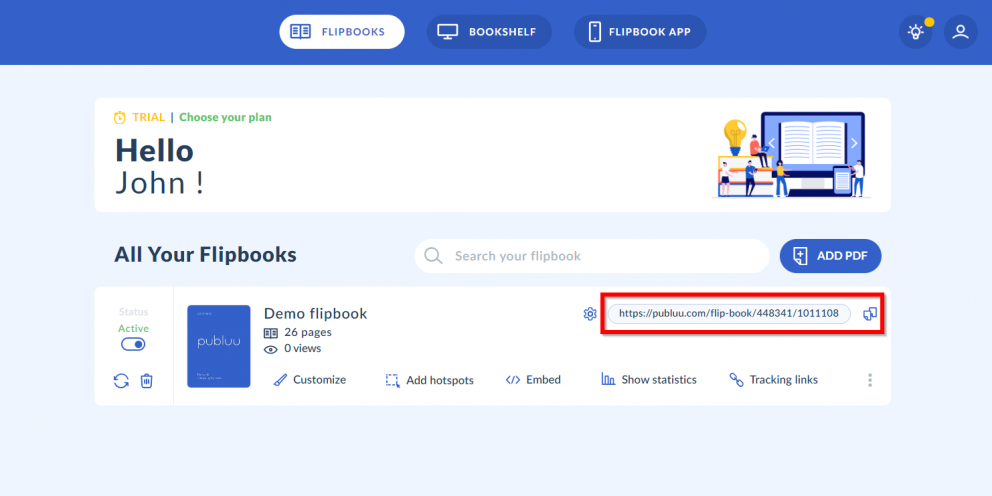Open the user account profile icon
The width and height of the screenshot is (992, 496).
tap(960, 32)
